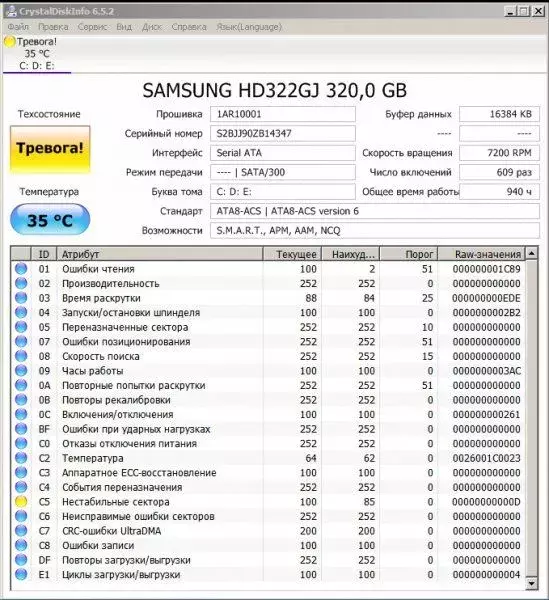
Task: Click the CrystalDiskInfo application icon in title bar
Action: tap(12, 11)
